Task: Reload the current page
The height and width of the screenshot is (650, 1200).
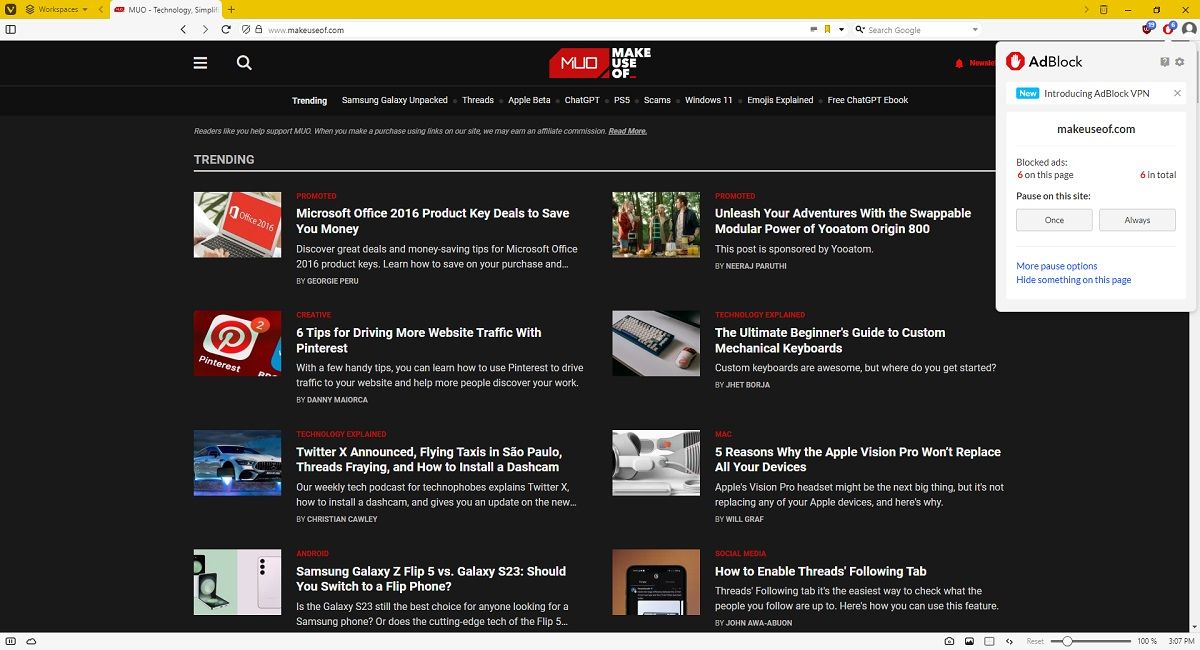Action: pyautogui.click(x=224, y=29)
